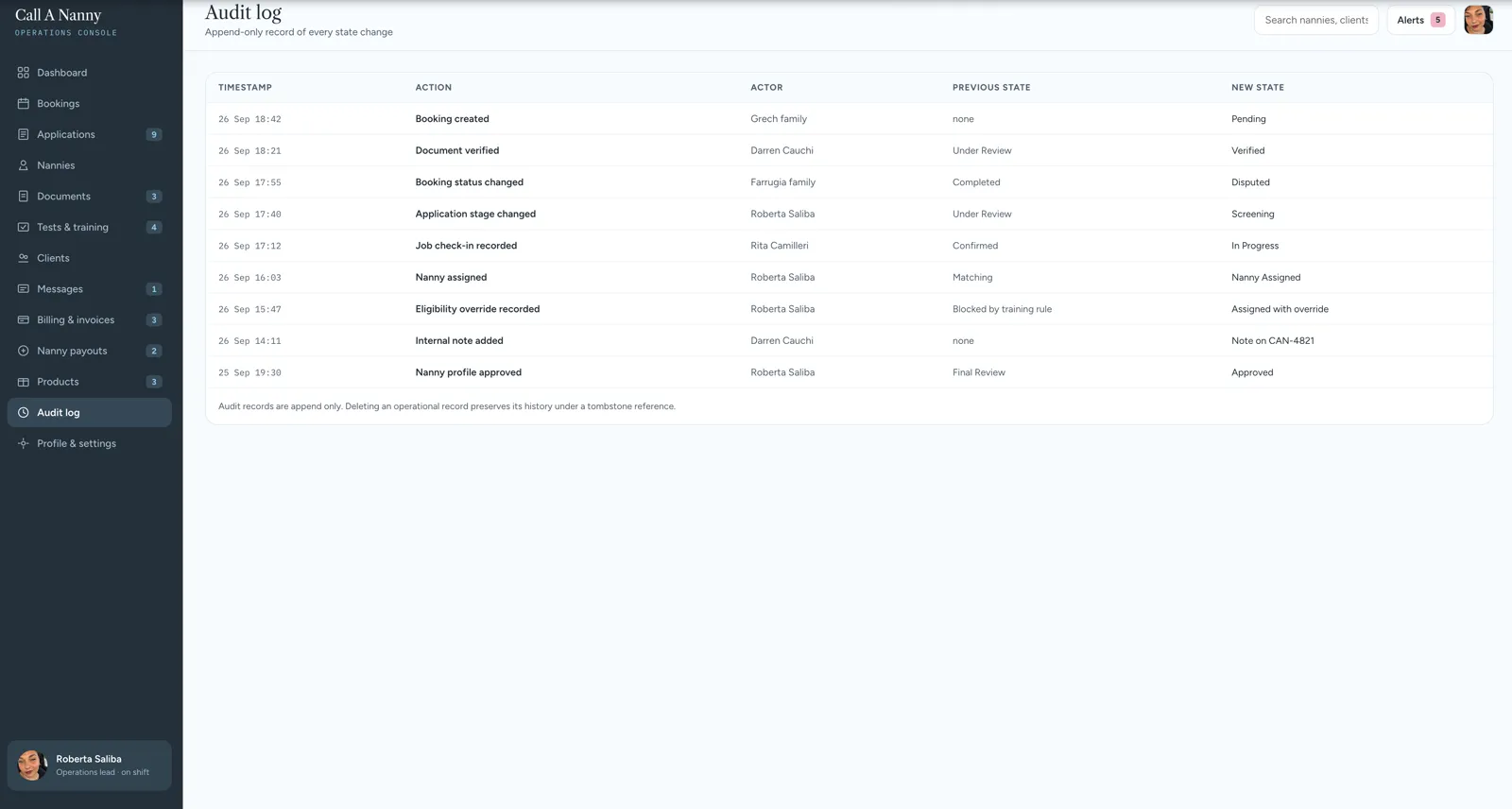Select the Job check-in recorded entry
Screen dimensions: 1512x809
[x=466, y=246]
